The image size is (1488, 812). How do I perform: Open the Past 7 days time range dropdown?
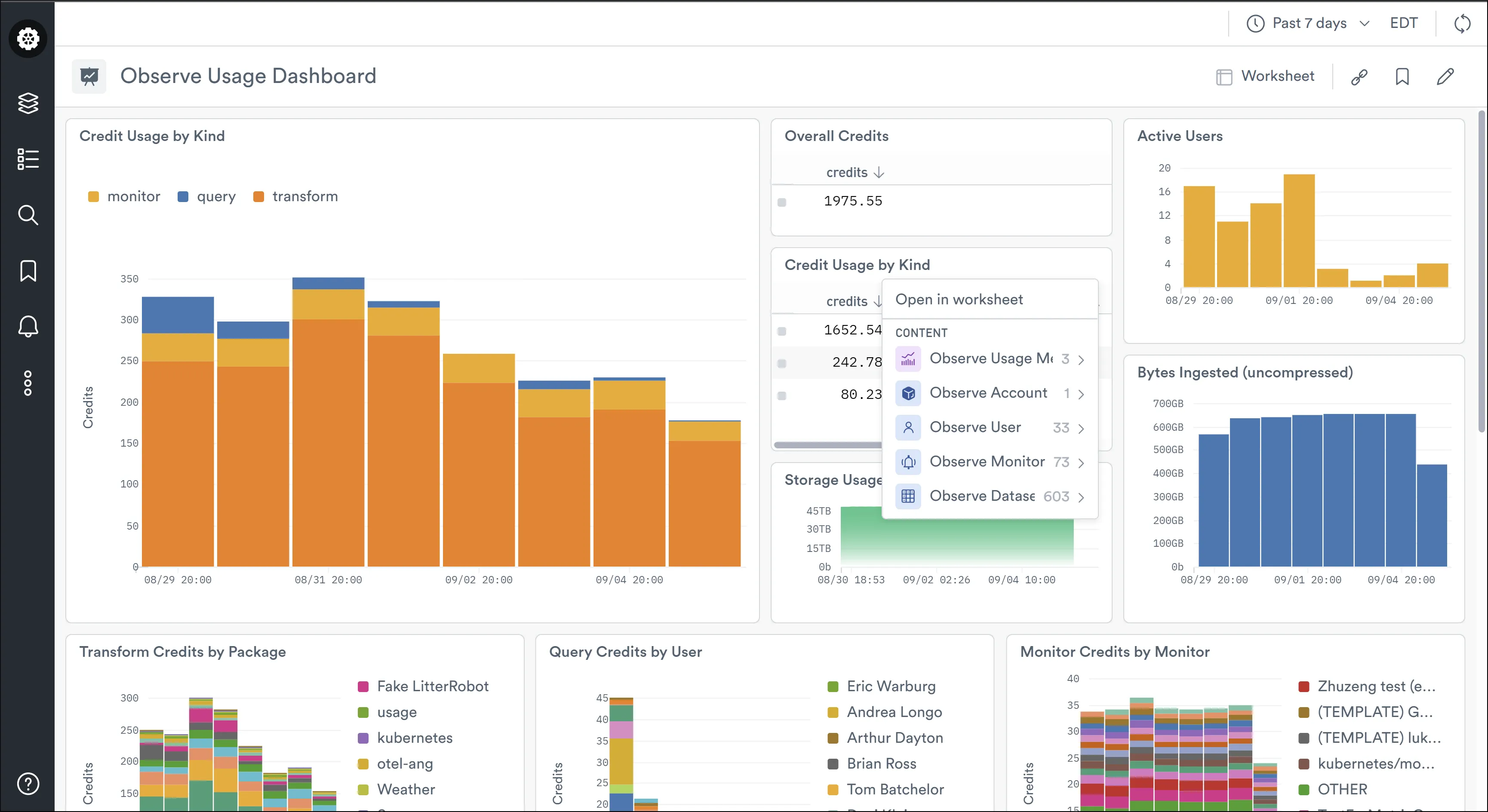pyautogui.click(x=1309, y=24)
